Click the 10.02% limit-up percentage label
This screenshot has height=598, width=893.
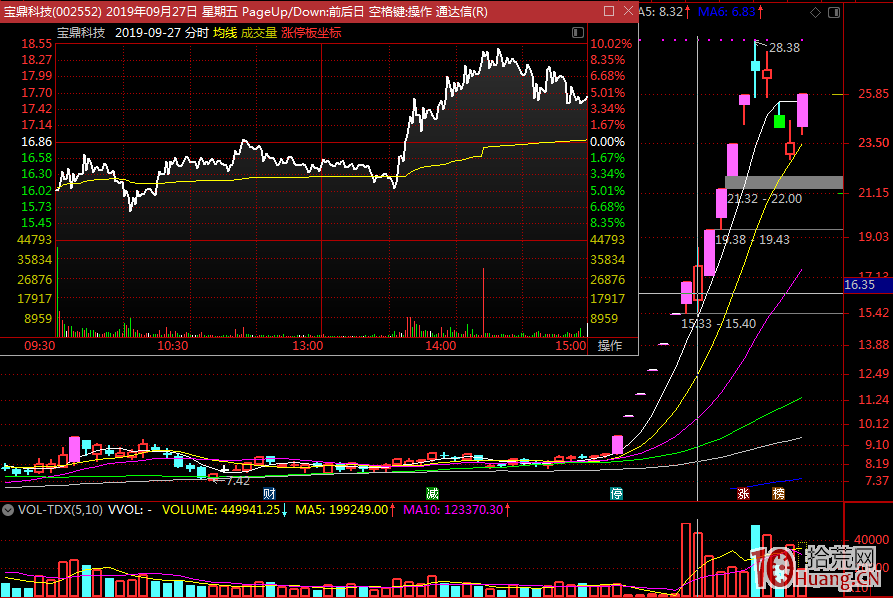[x=611, y=44]
